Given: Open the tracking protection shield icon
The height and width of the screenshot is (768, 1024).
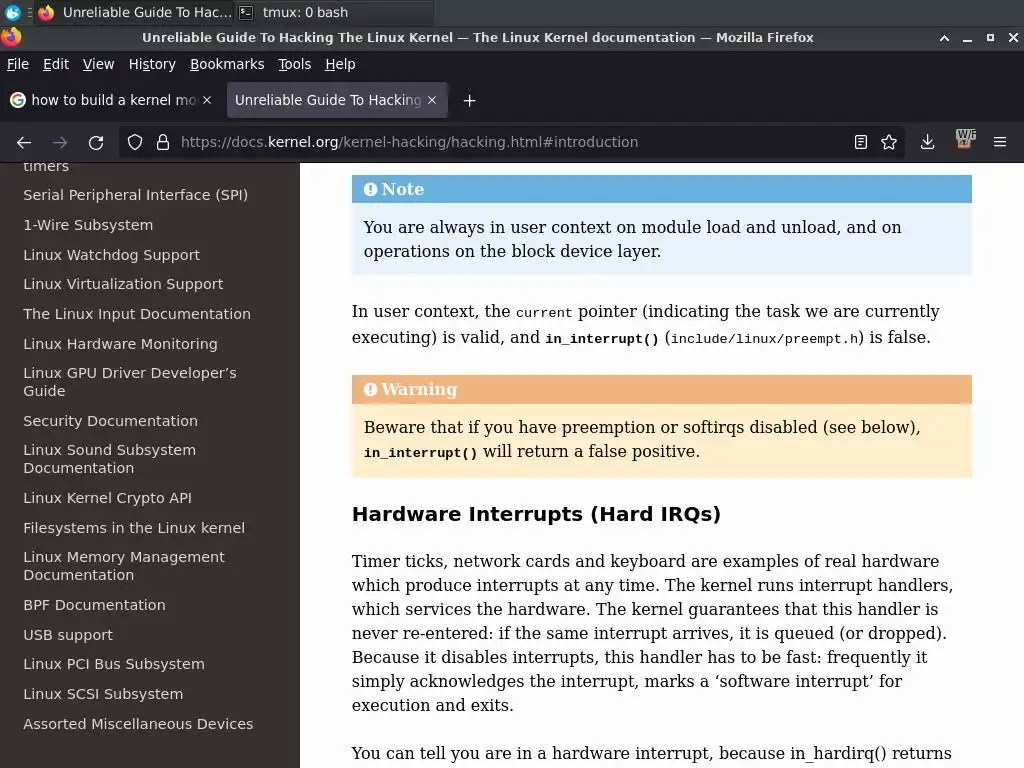Looking at the screenshot, I should [x=135, y=142].
